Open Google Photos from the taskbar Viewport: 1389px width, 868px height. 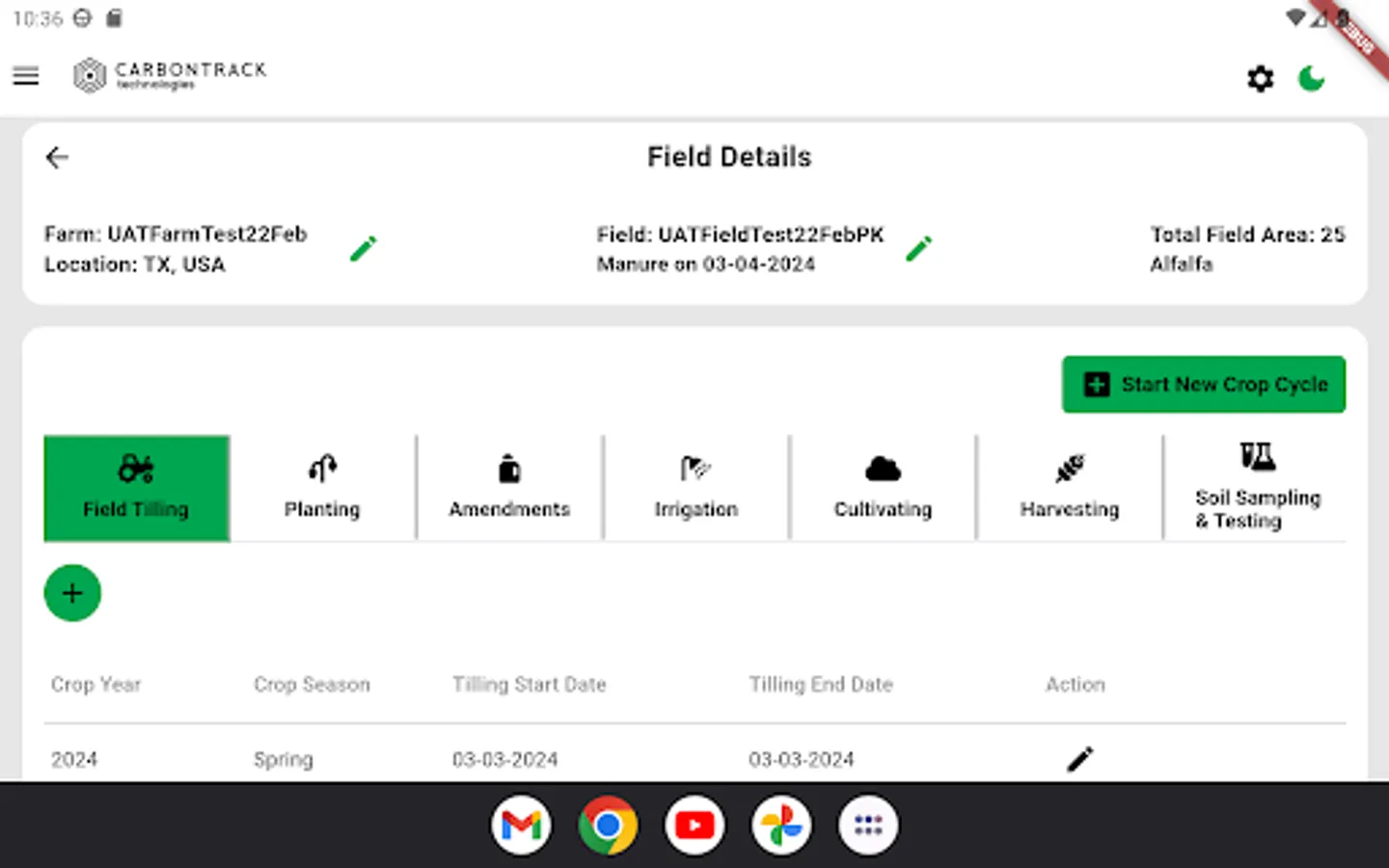point(781,826)
